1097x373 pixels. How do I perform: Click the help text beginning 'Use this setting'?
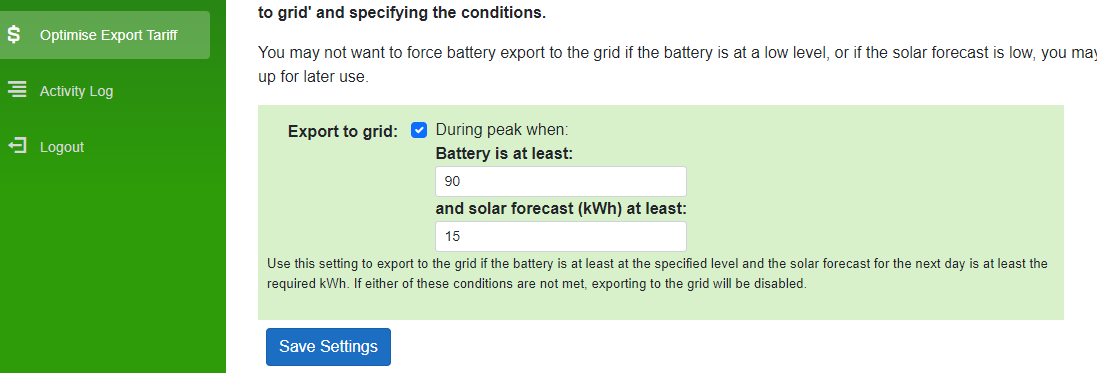pyautogui.click(x=658, y=274)
